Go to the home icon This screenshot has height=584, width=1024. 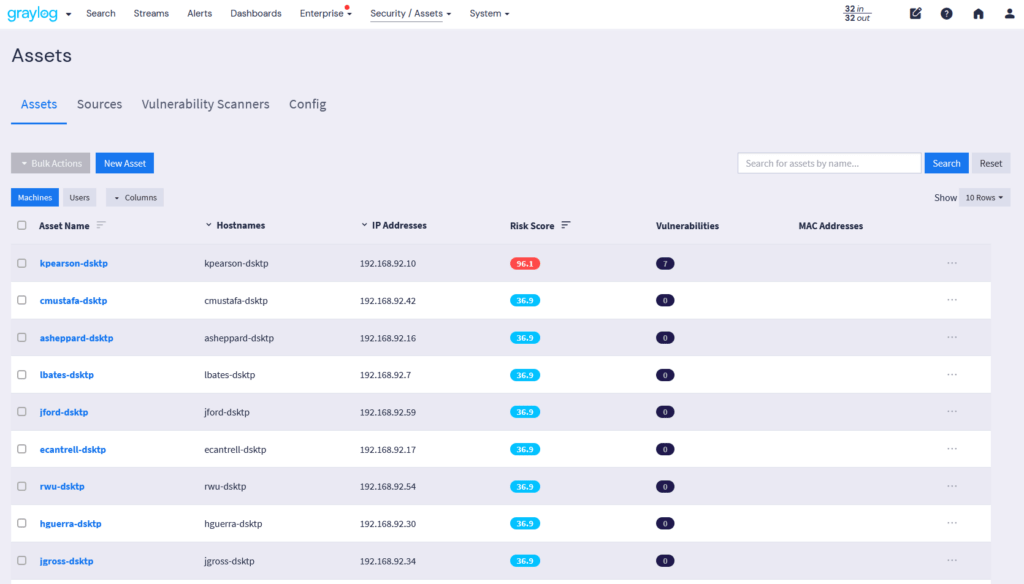coord(978,14)
